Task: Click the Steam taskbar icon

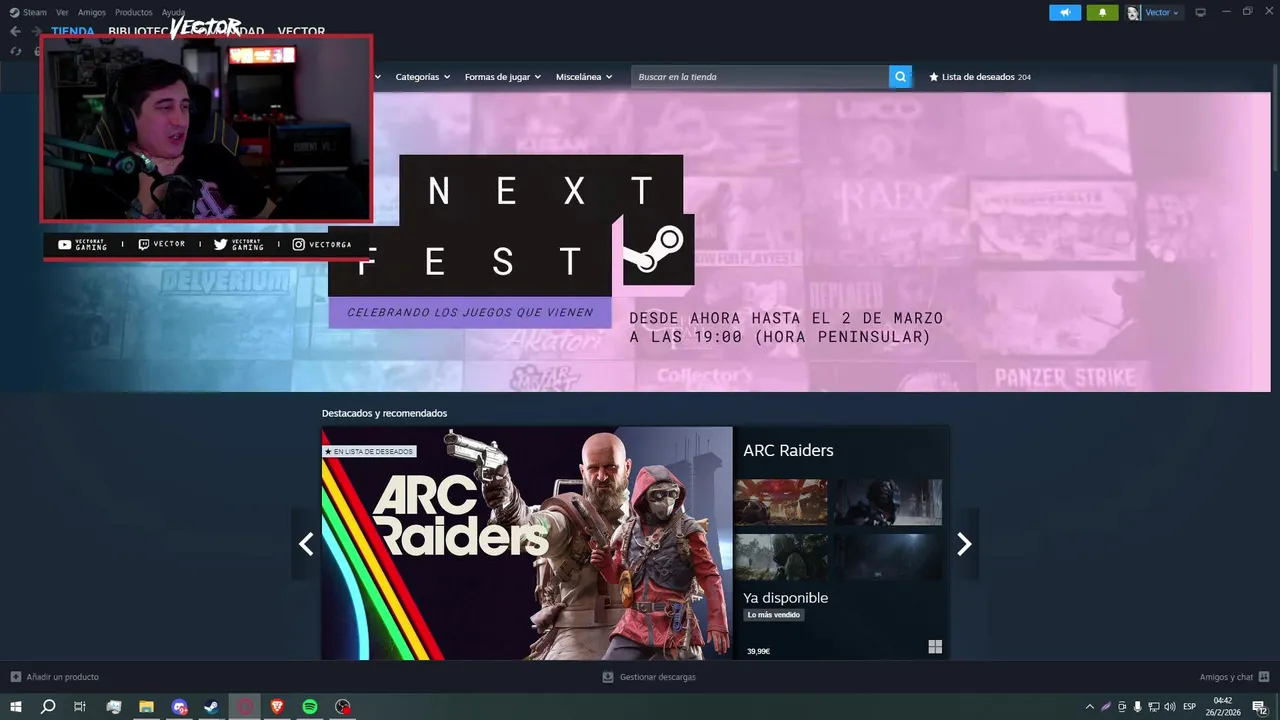Action: tap(211, 707)
